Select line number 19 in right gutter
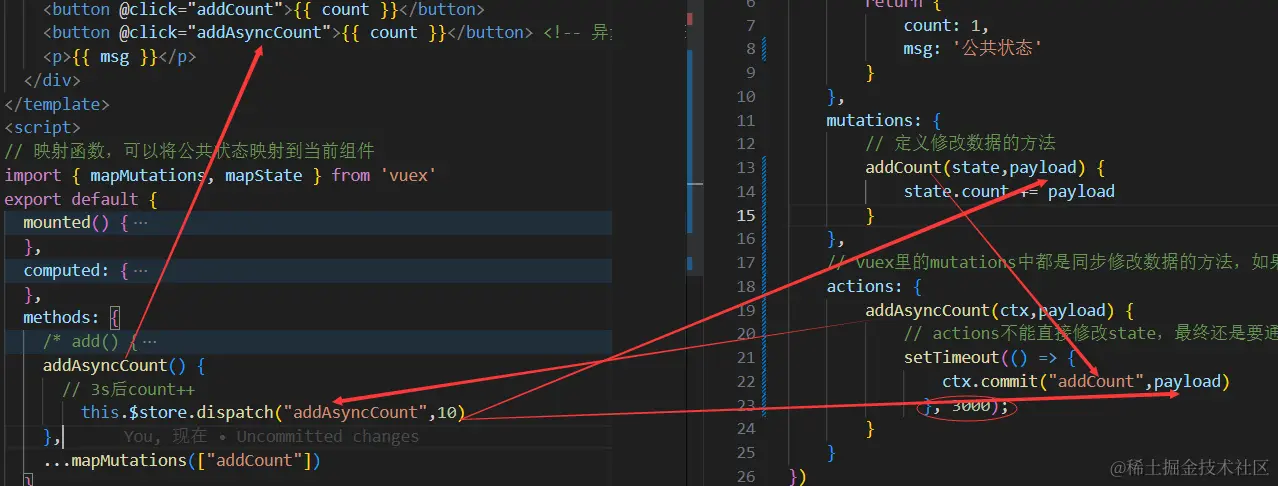This screenshot has height=486, width=1278. click(x=746, y=310)
